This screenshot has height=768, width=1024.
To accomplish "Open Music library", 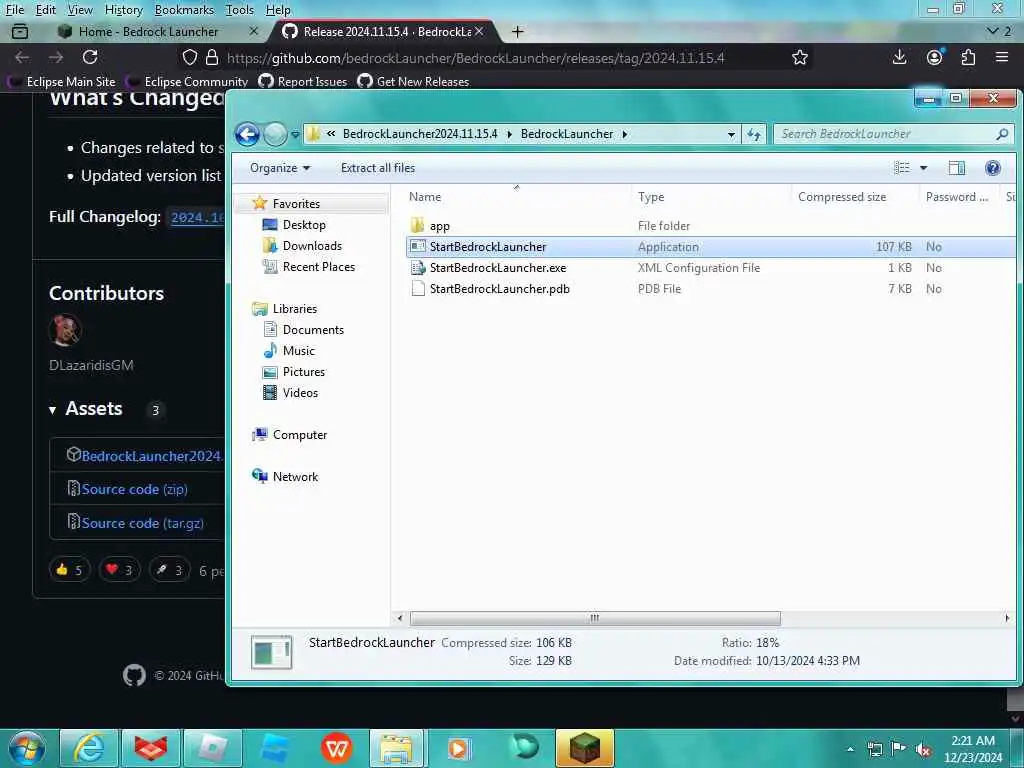I will tap(298, 351).
